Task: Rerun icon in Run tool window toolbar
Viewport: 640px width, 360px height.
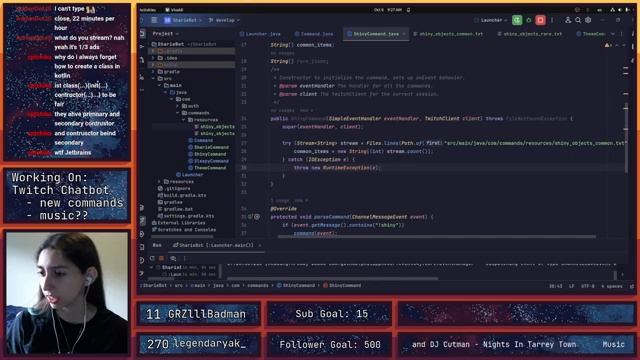Action: pos(152,258)
